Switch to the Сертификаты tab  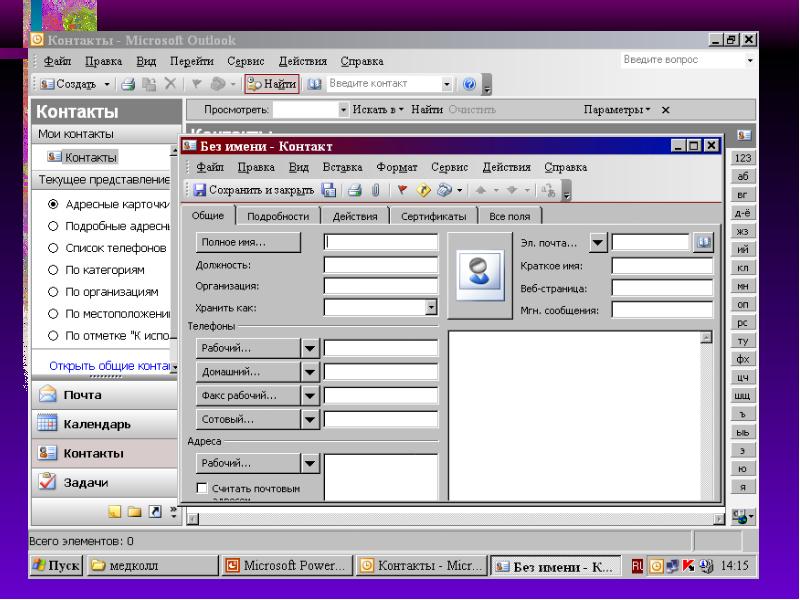pos(434,216)
